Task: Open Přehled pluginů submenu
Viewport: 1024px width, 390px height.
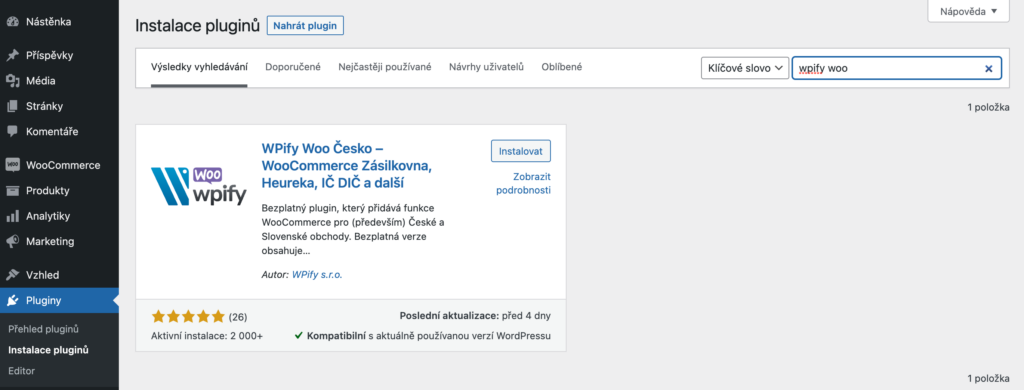Action: (x=43, y=329)
